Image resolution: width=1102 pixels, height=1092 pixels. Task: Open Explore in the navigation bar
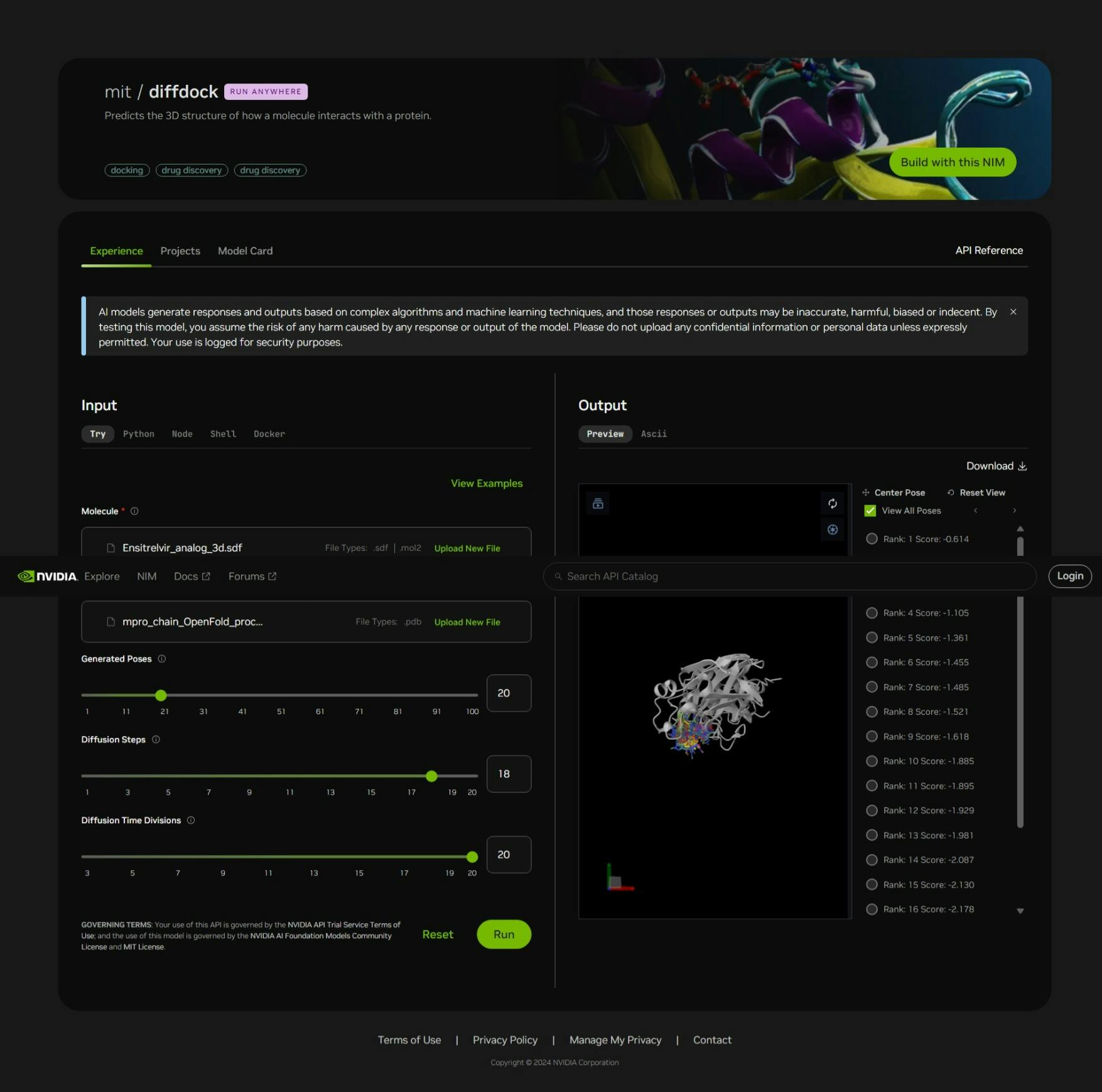click(x=102, y=576)
